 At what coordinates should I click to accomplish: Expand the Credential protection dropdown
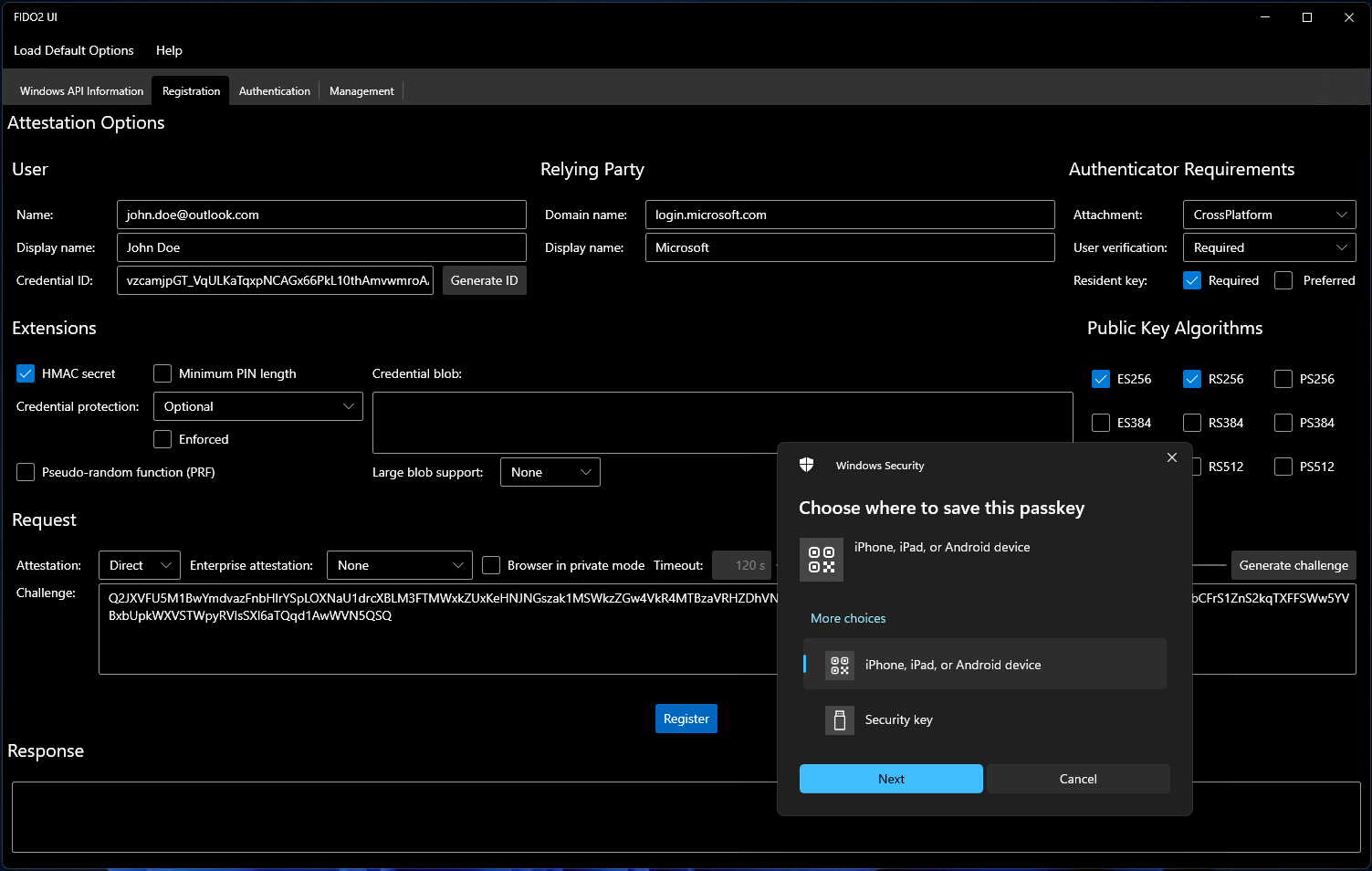pyautogui.click(x=258, y=406)
